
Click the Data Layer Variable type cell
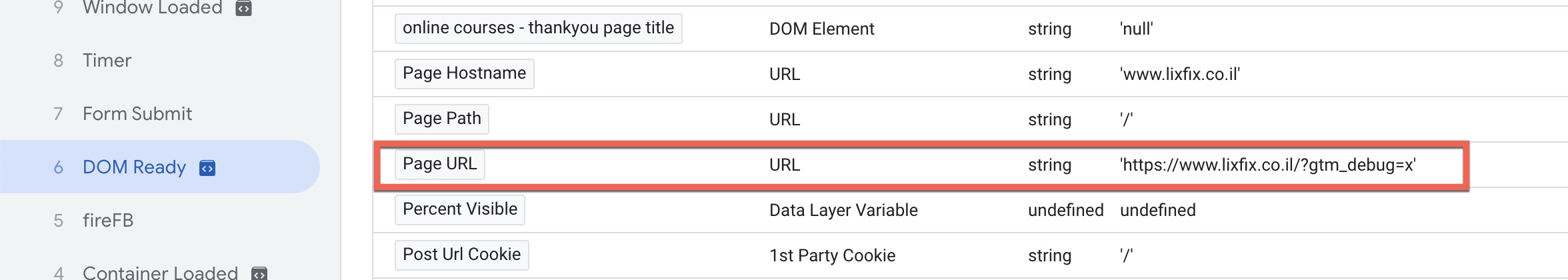[x=843, y=211]
